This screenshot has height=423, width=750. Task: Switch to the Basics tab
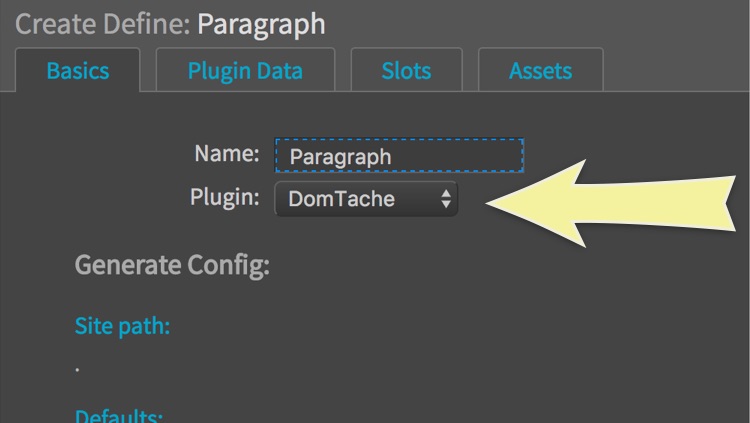tap(78, 71)
